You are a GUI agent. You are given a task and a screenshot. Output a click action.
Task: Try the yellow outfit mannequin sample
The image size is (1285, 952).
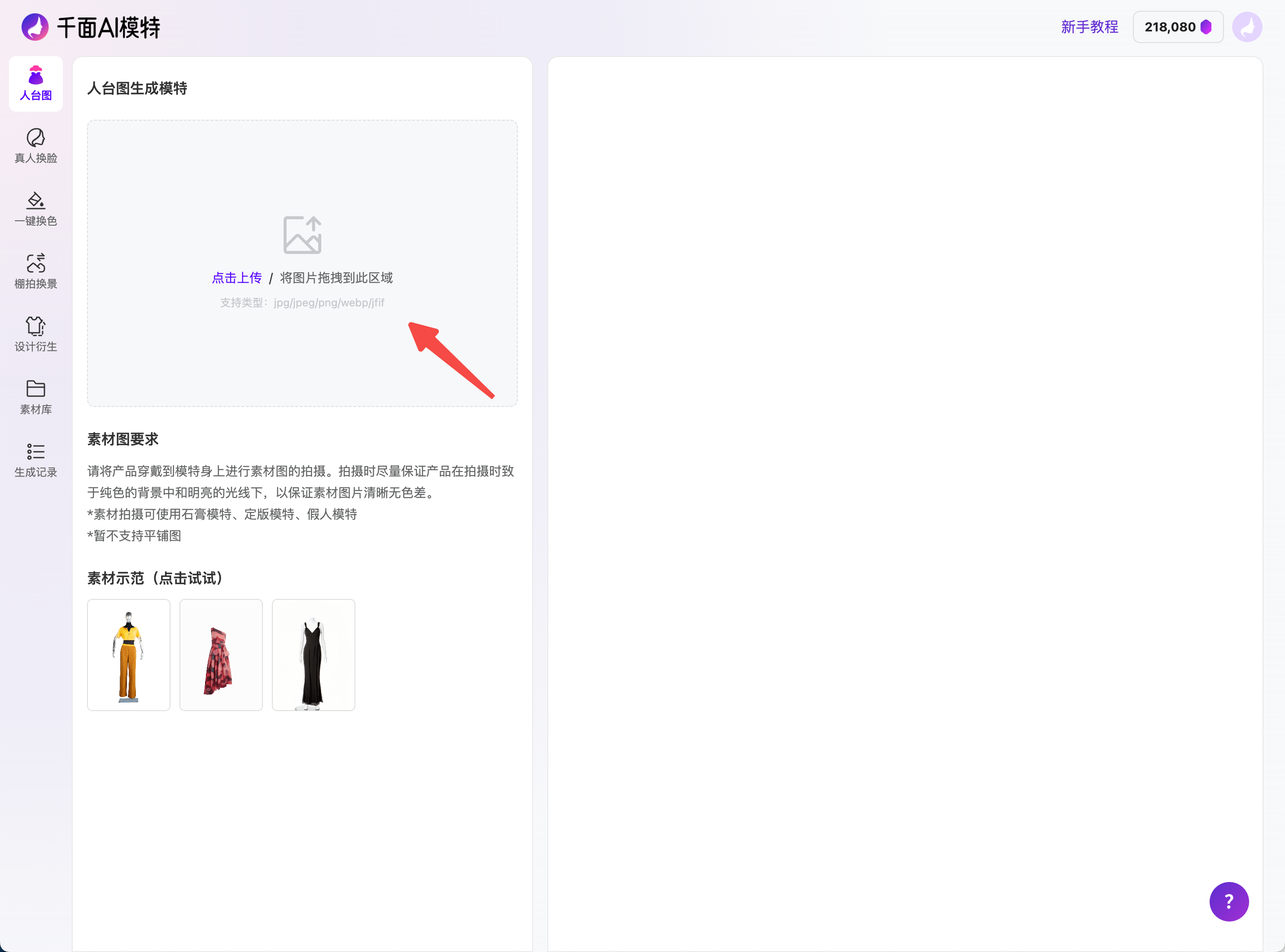click(x=128, y=655)
